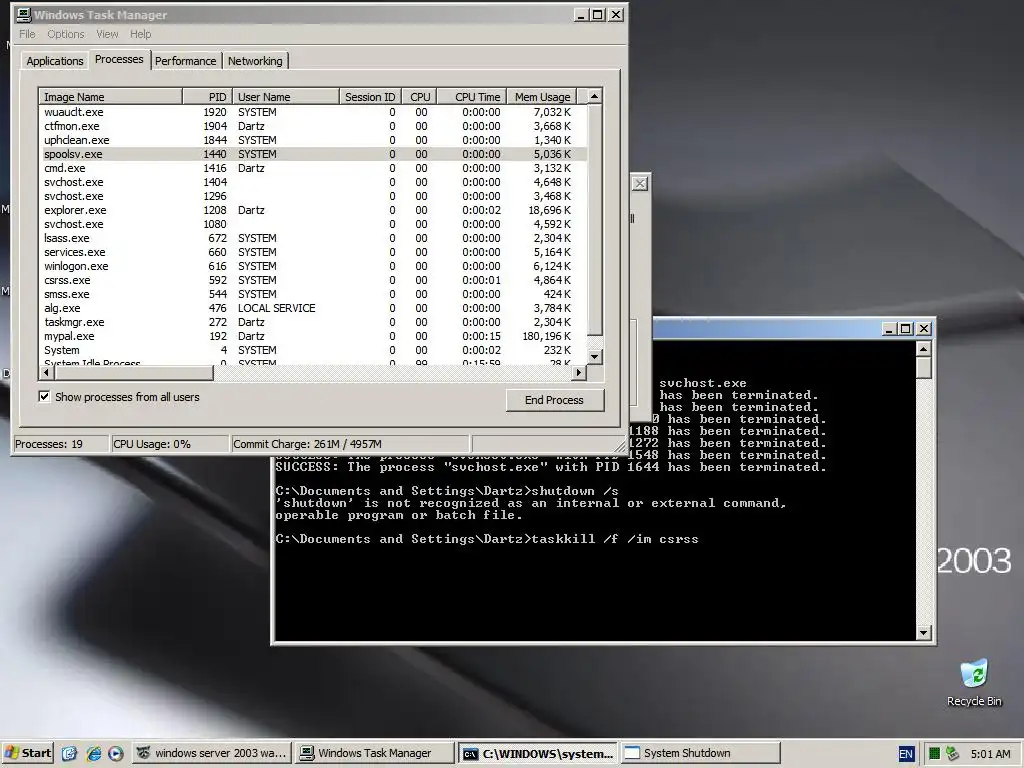The image size is (1024, 768).
Task: Select svchost.exe with PID 1404
Action: coord(313,182)
